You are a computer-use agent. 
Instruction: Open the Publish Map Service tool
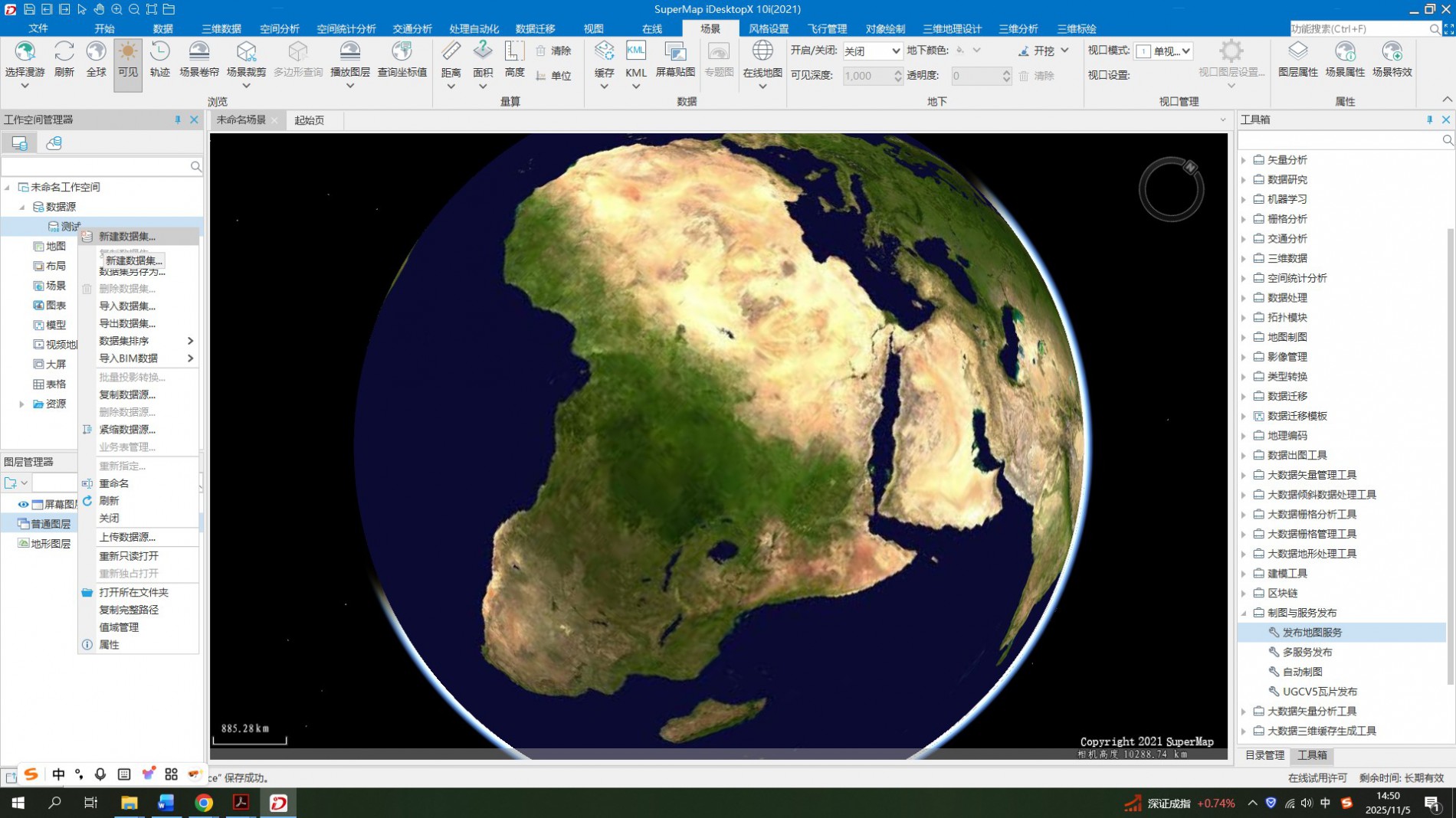pos(1312,632)
